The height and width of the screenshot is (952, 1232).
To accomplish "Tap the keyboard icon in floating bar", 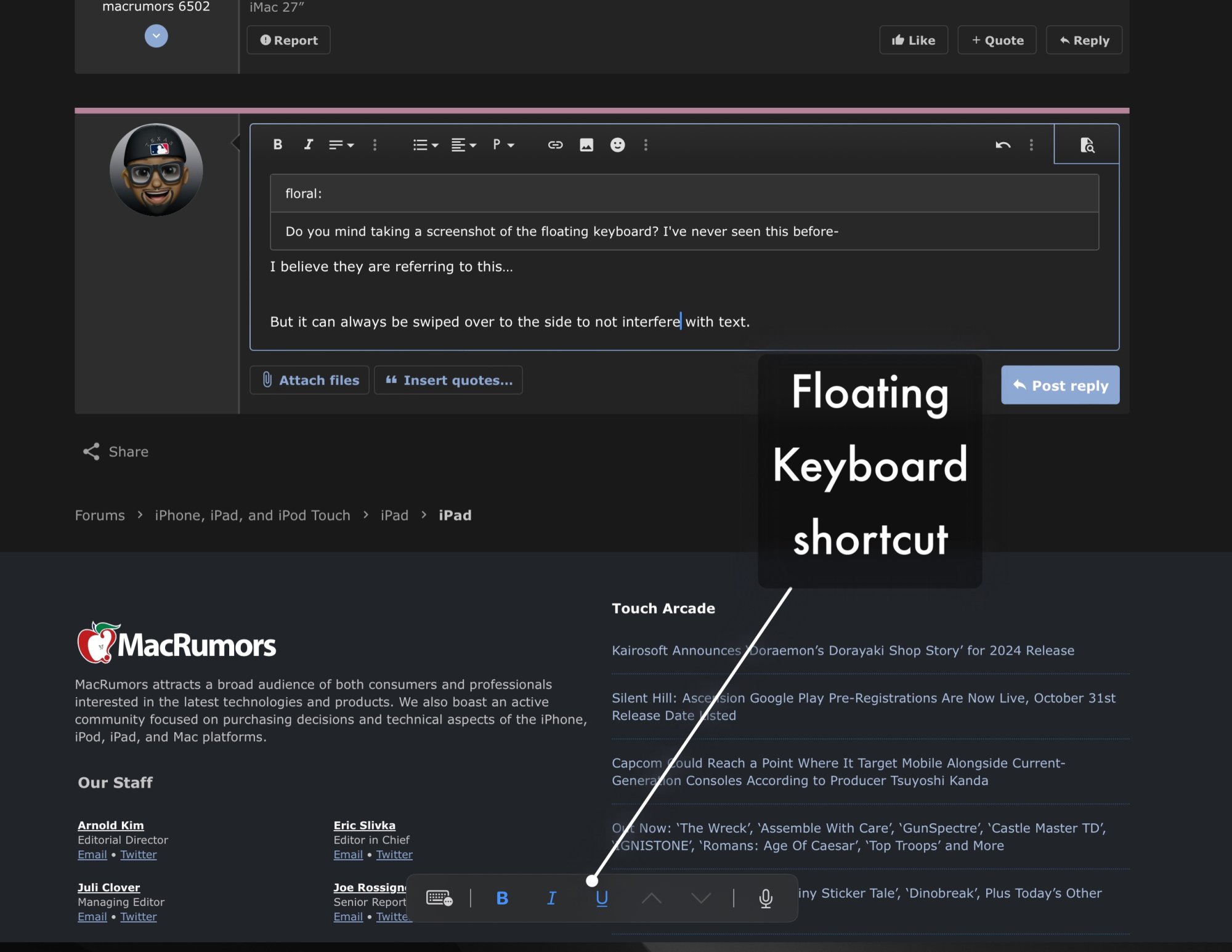I will [x=439, y=898].
